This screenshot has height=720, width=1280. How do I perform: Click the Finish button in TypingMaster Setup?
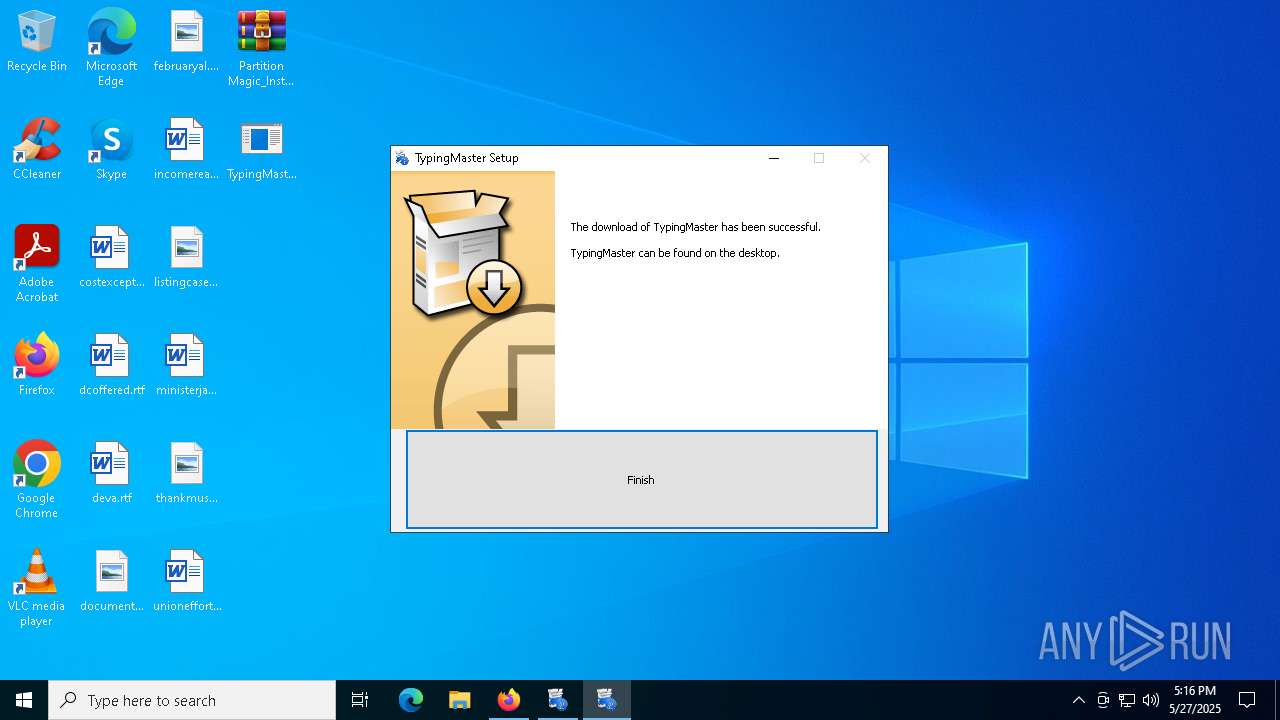(x=641, y=479)
